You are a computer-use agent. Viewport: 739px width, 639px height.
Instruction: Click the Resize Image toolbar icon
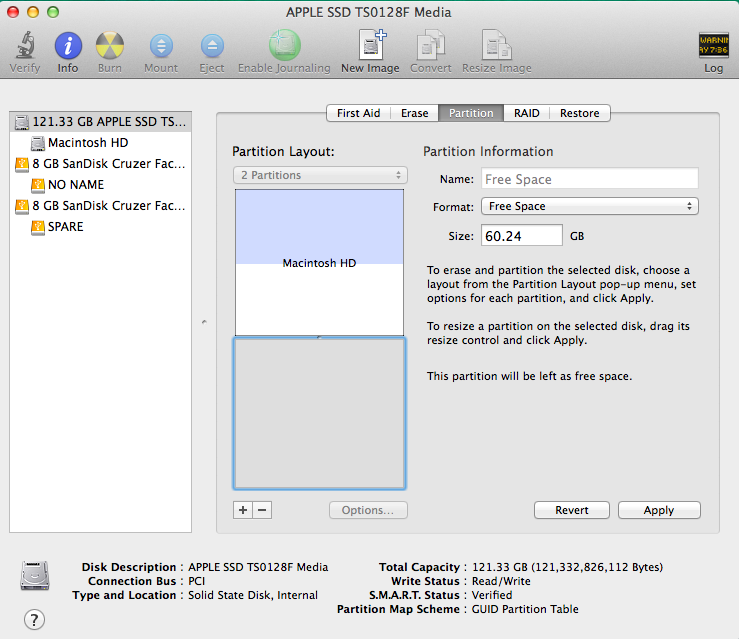coord(496,46)
